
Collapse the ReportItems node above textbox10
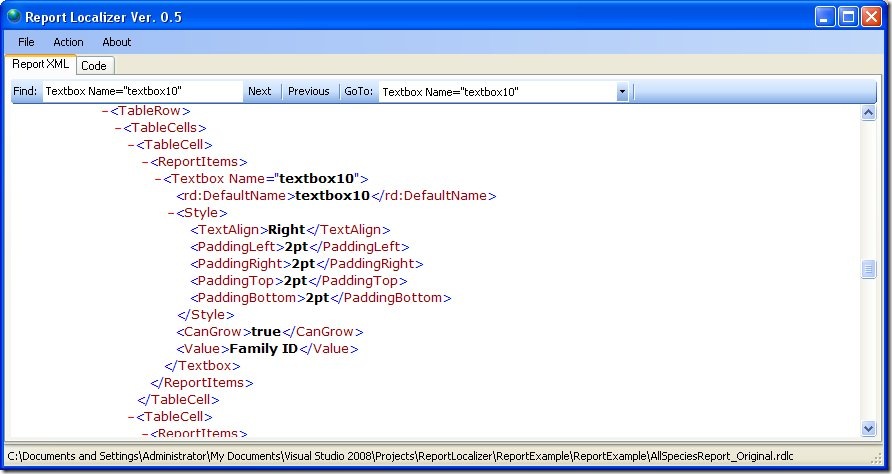pos(145,162)
